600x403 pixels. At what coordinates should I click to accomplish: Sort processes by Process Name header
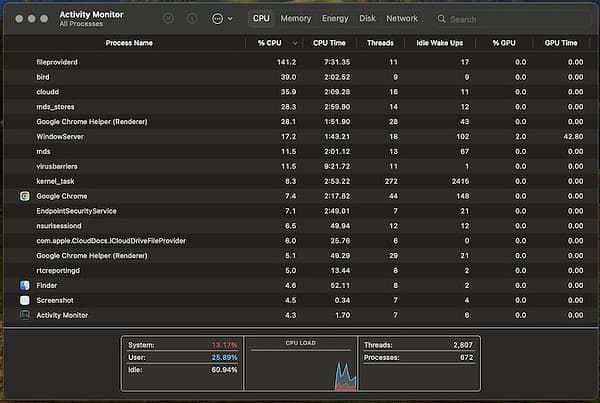[130, 43]
